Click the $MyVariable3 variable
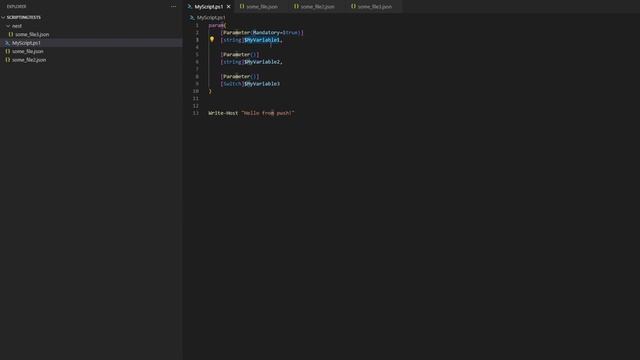Screen dimensions: 640x360 [262, 84]
